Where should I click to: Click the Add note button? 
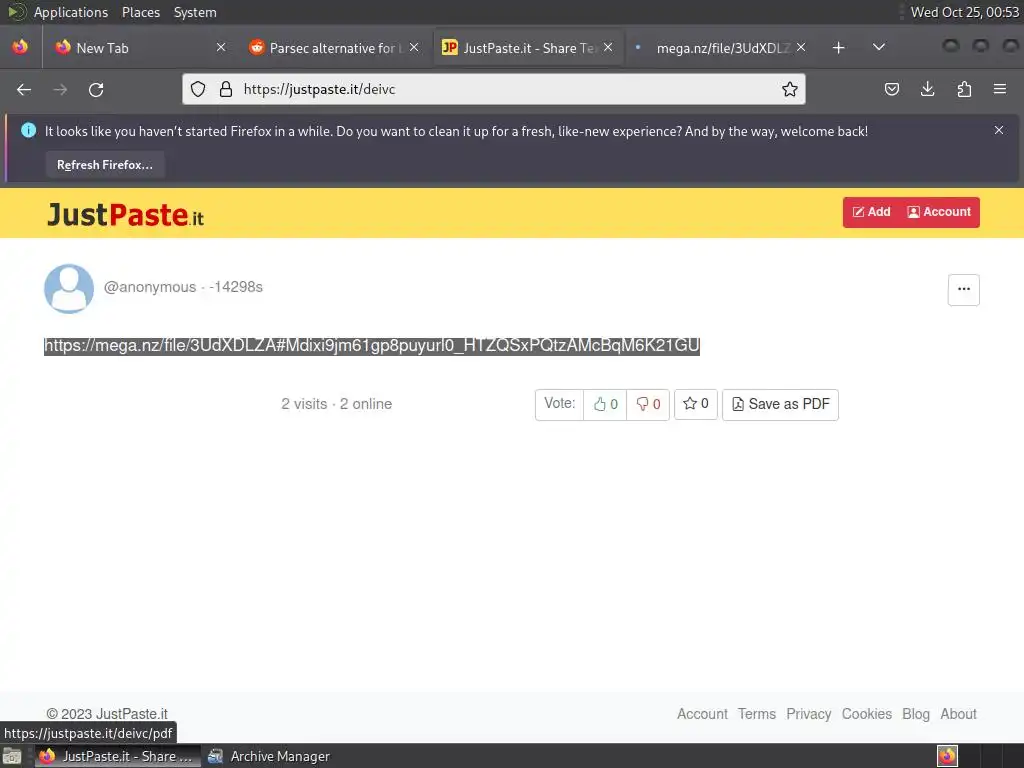(871, 212)
